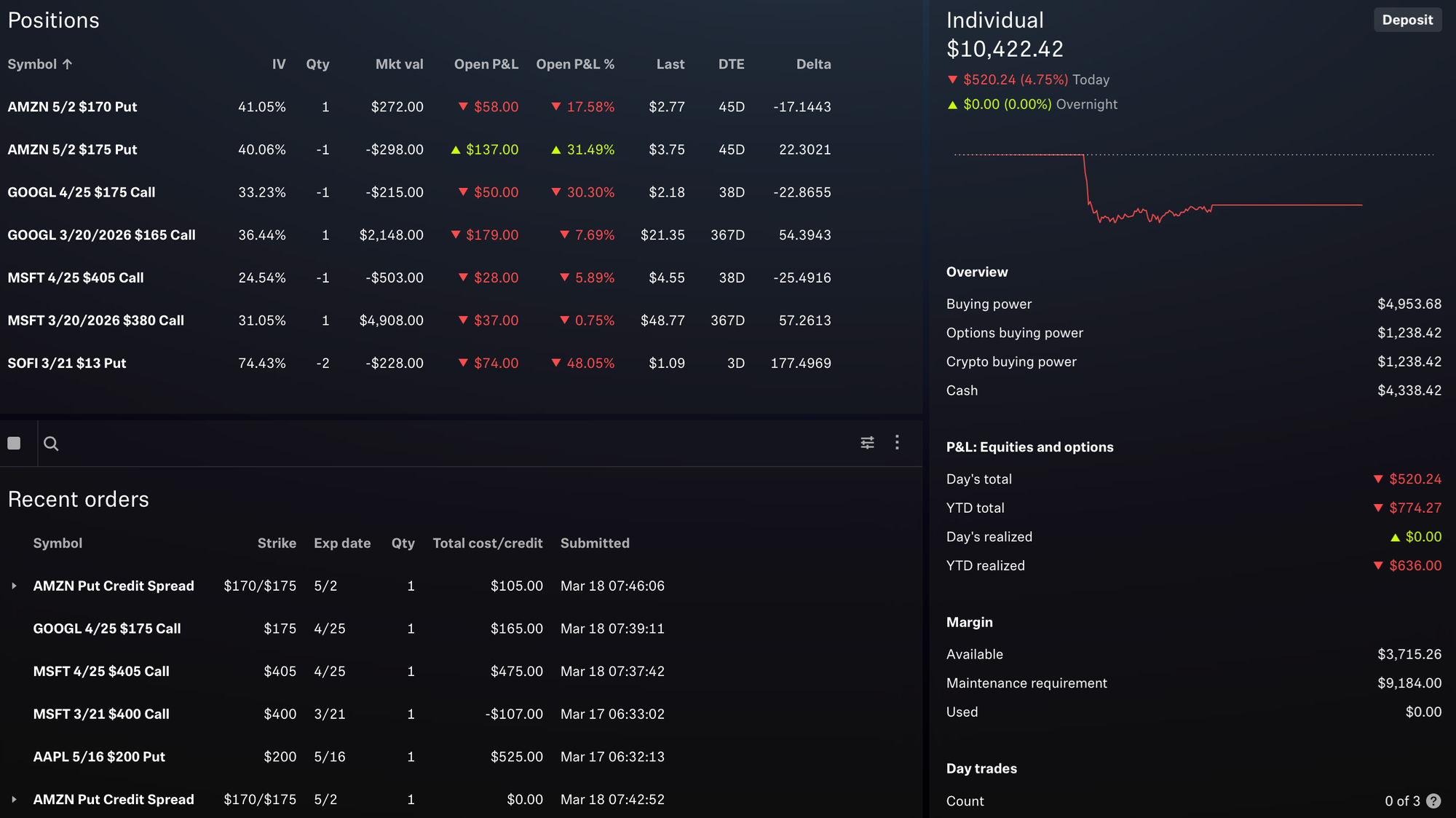Open the filter settings sliders icon

pyautogui.click(x=867, y=443)
